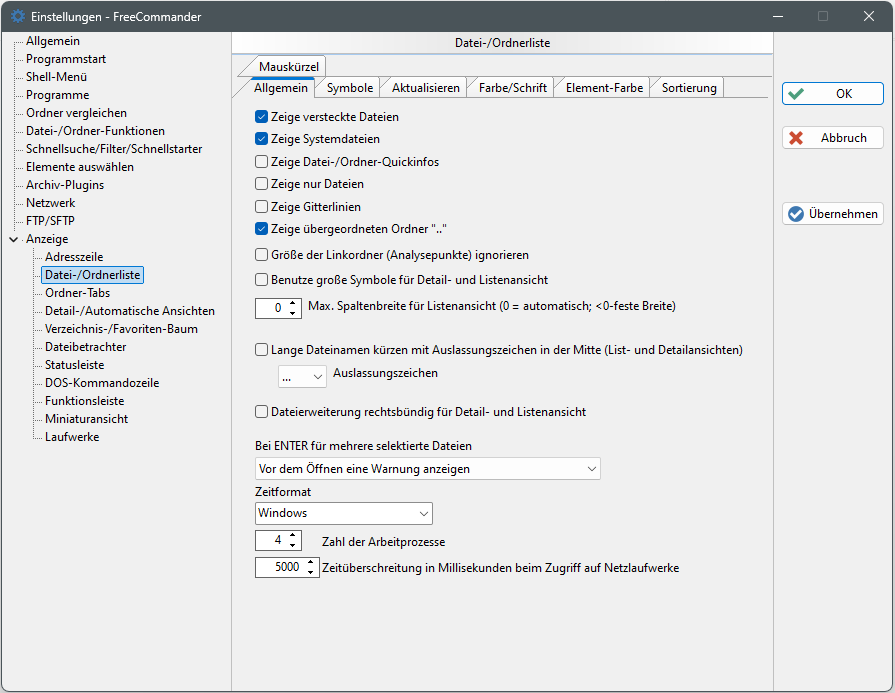This screenshot has height=693, width=895.
Task: Open the Auslassungszeichen dropdown
Action: click(x=302, y=377)
